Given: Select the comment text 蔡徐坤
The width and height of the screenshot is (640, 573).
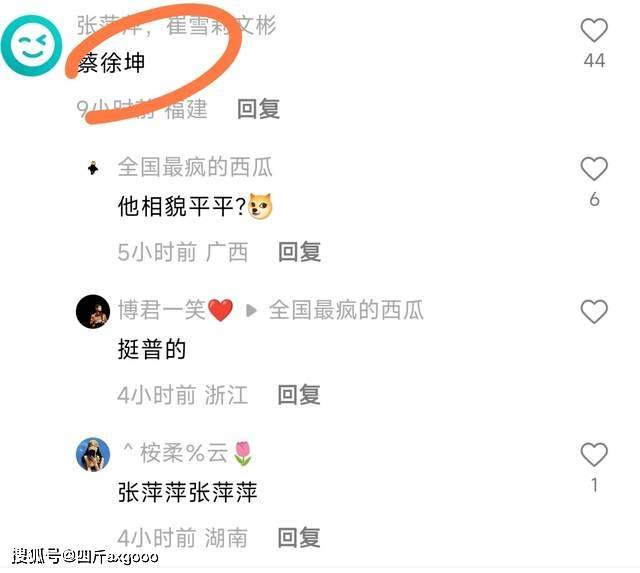Looking at the screenshot, I should 111,63.
